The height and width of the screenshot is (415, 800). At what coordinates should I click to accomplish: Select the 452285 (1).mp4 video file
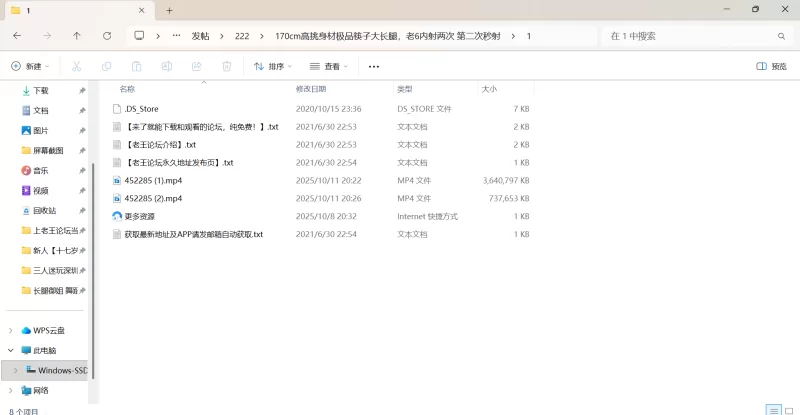153,180
